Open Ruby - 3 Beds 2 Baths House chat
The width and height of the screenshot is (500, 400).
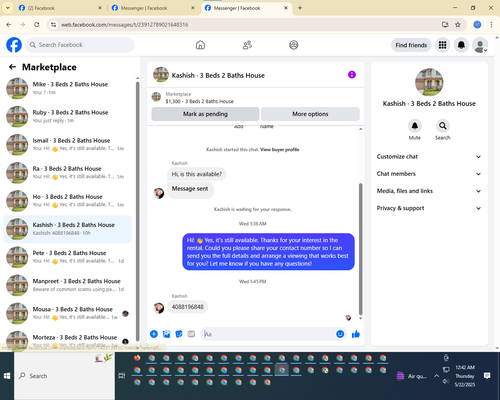[68, 116]
